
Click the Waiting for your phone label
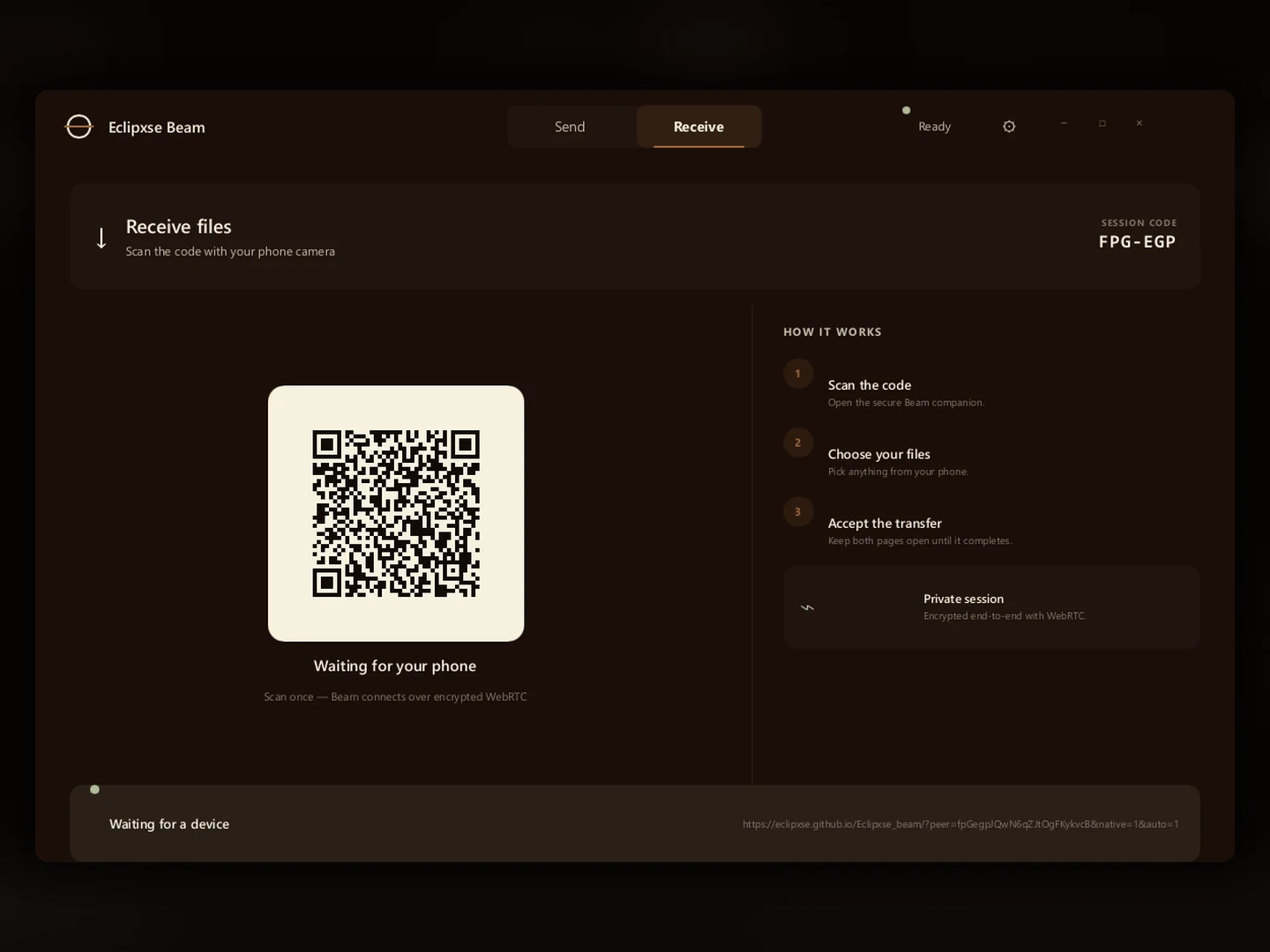pyautogui.click(x=395, y=666)
